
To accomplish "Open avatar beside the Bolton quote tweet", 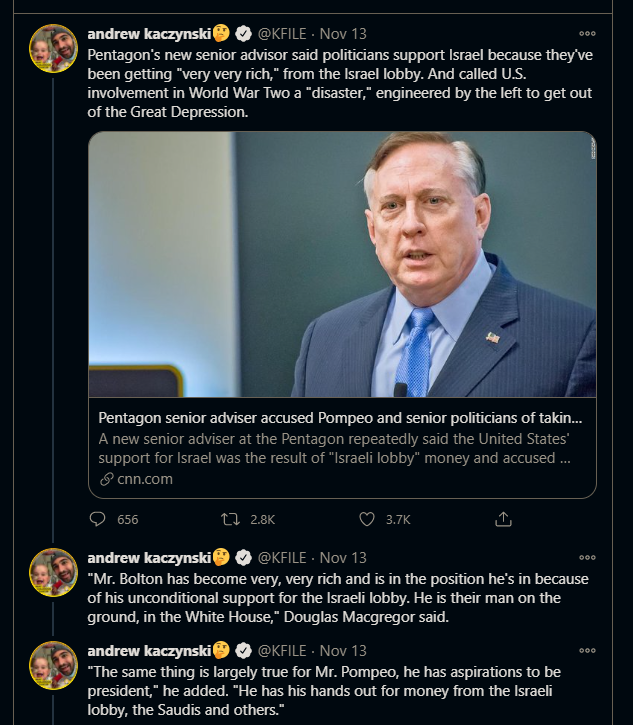I will [x=54, y=572].
